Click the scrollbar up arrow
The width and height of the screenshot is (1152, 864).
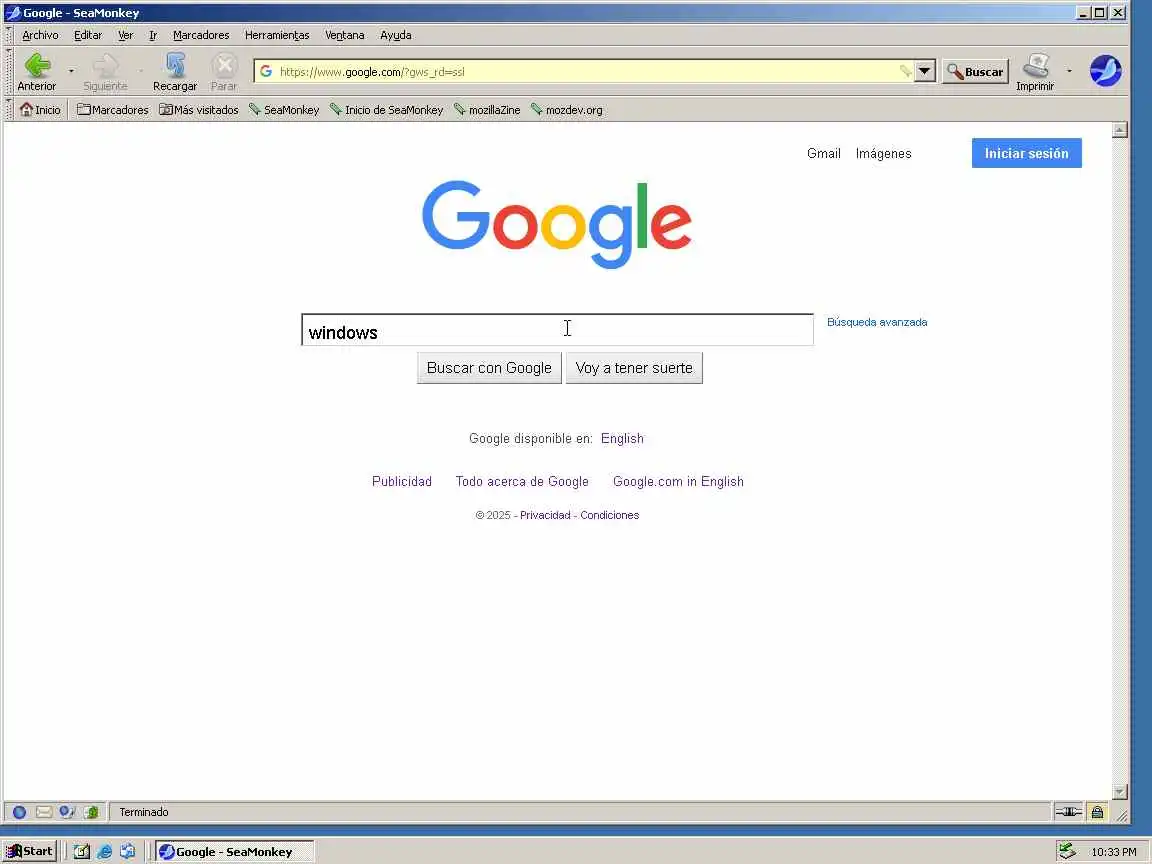click(1119, 131)
